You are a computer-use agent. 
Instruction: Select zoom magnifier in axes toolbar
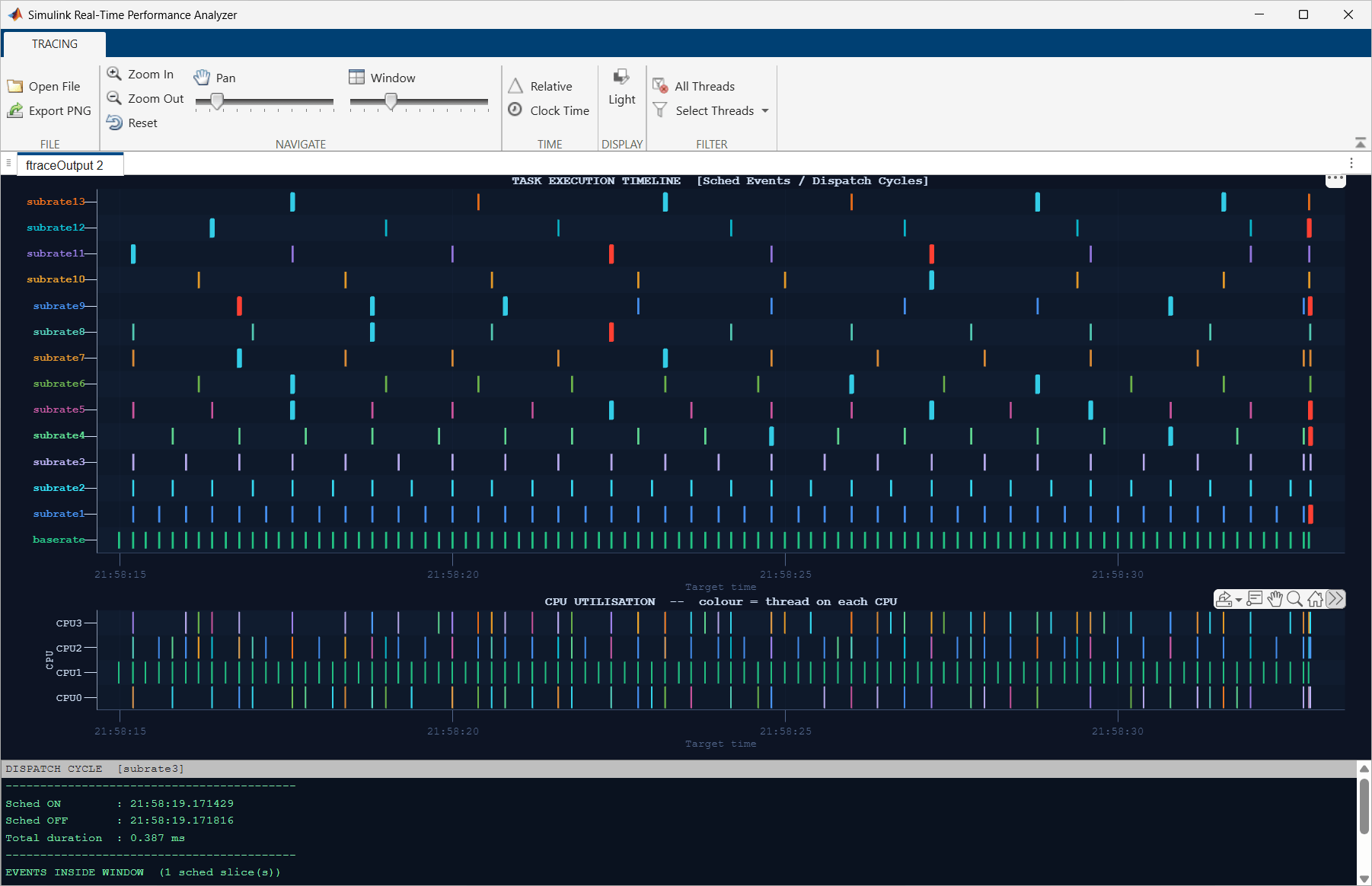click(1294, 599)
